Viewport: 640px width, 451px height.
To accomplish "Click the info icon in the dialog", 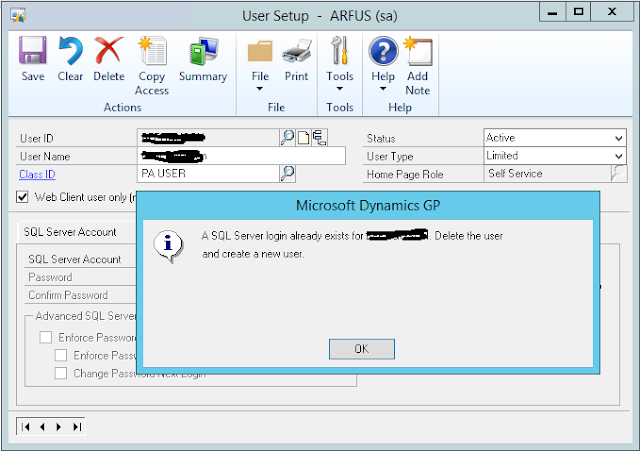I will point(168,245).
